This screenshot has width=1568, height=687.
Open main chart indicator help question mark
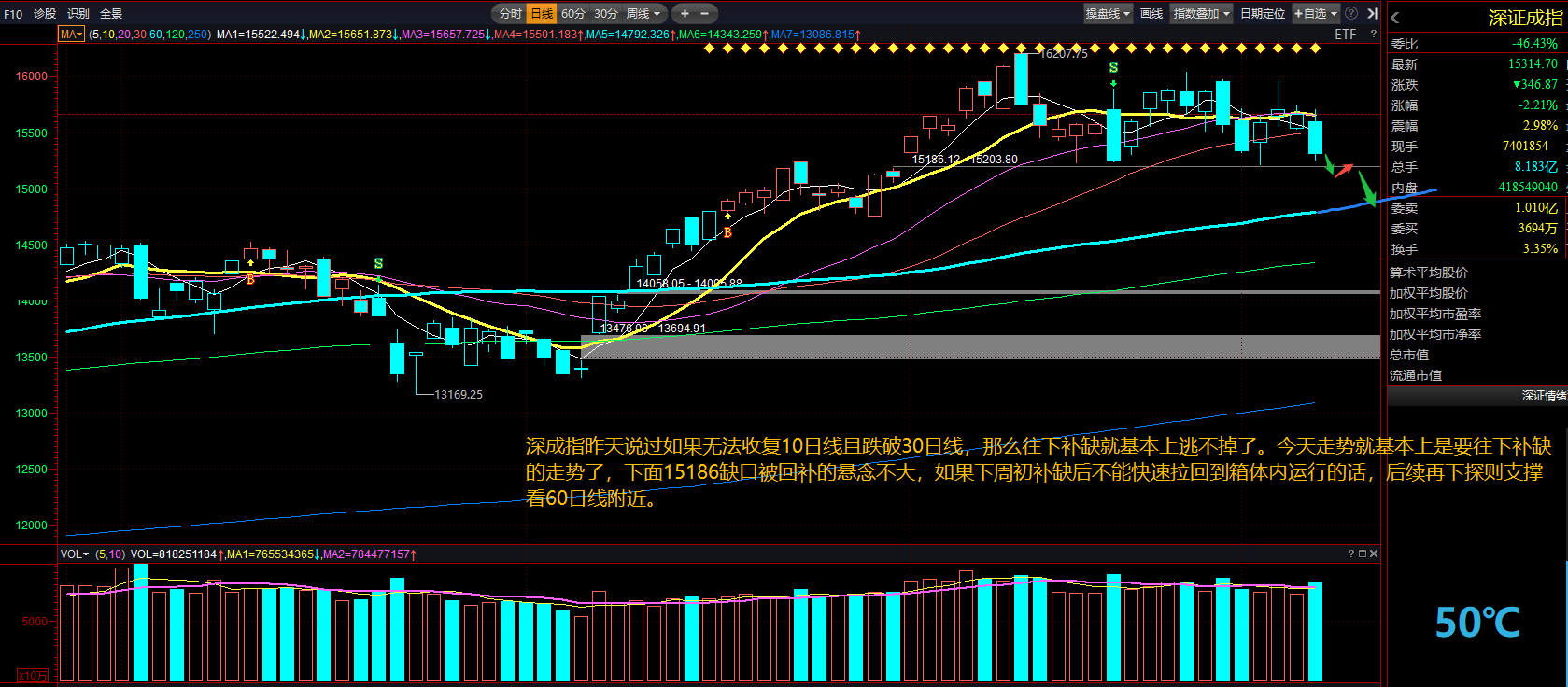point(1373,35)
